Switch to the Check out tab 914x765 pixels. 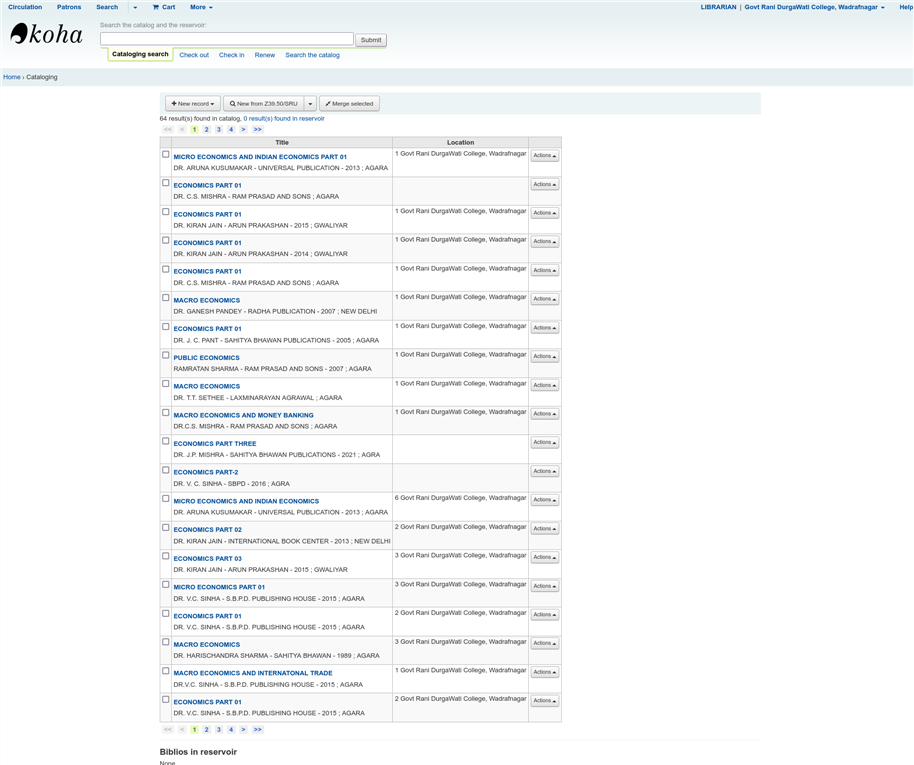(x=194, y=55)
